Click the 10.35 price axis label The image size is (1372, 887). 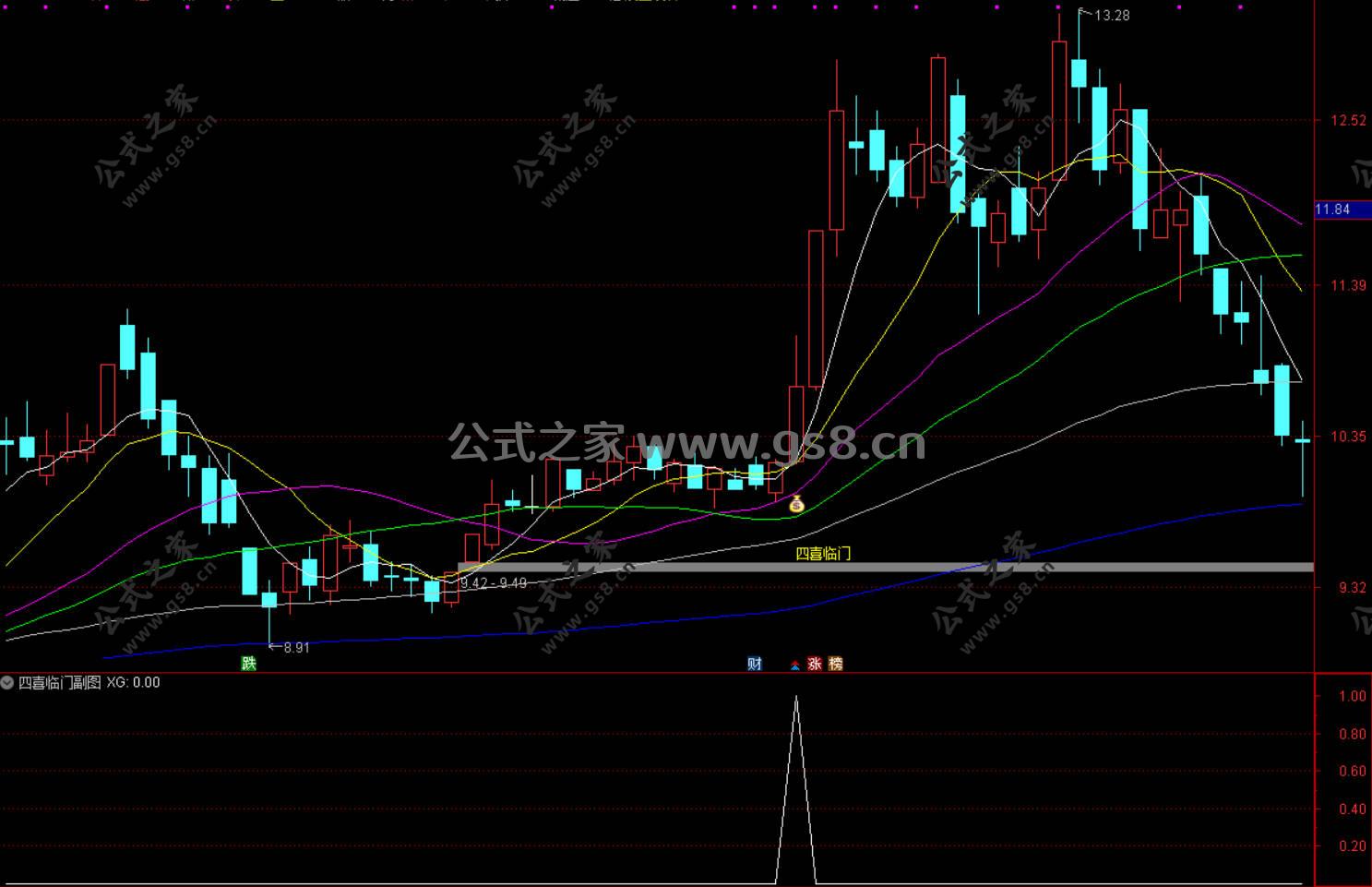(1348, 437)
